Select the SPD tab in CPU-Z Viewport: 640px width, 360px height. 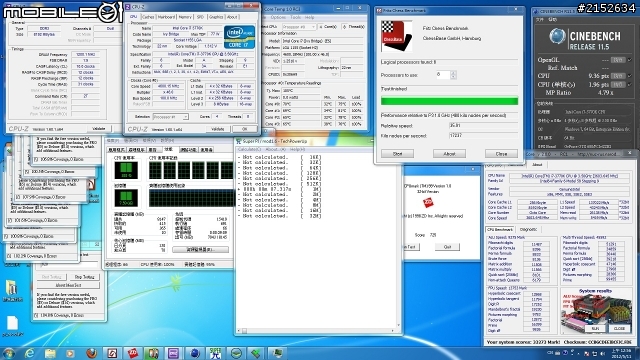click(x=200, y=17)
